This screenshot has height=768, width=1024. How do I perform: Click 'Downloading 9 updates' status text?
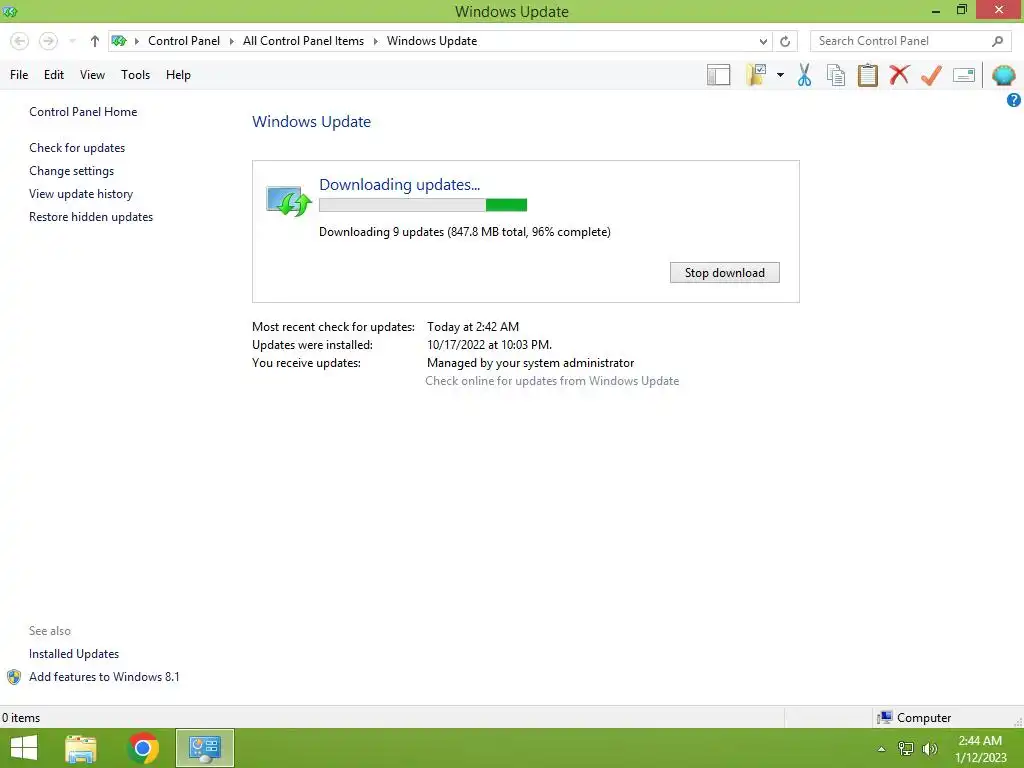pyautogui.click(x=464, y=232)
